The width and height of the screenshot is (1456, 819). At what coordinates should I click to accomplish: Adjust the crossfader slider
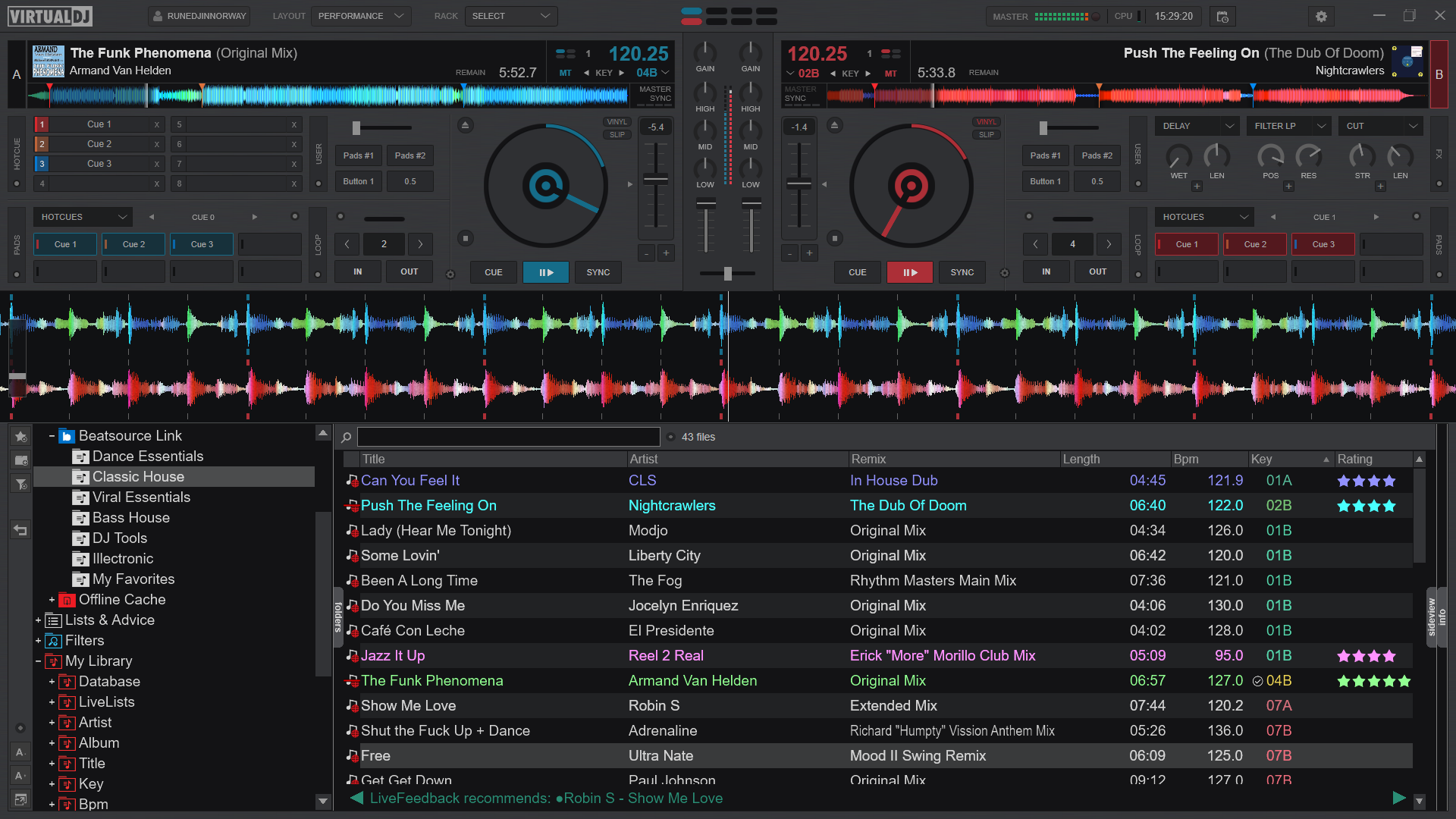(728, 273)
